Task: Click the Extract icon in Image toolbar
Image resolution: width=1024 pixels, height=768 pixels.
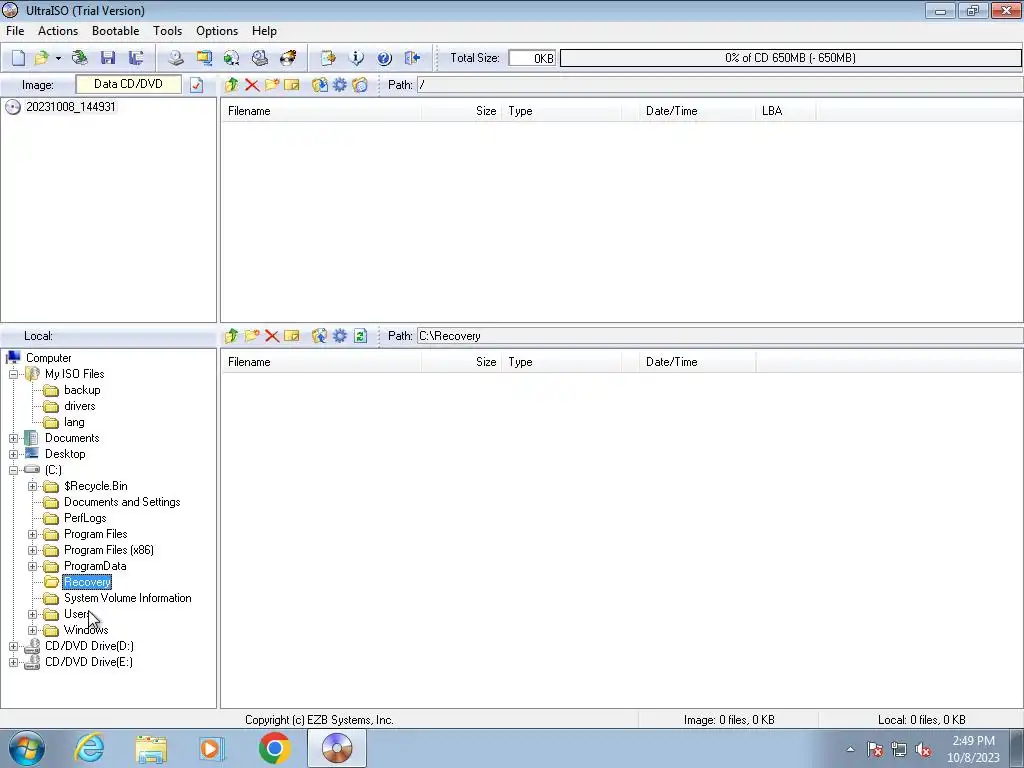Action: 319,85
